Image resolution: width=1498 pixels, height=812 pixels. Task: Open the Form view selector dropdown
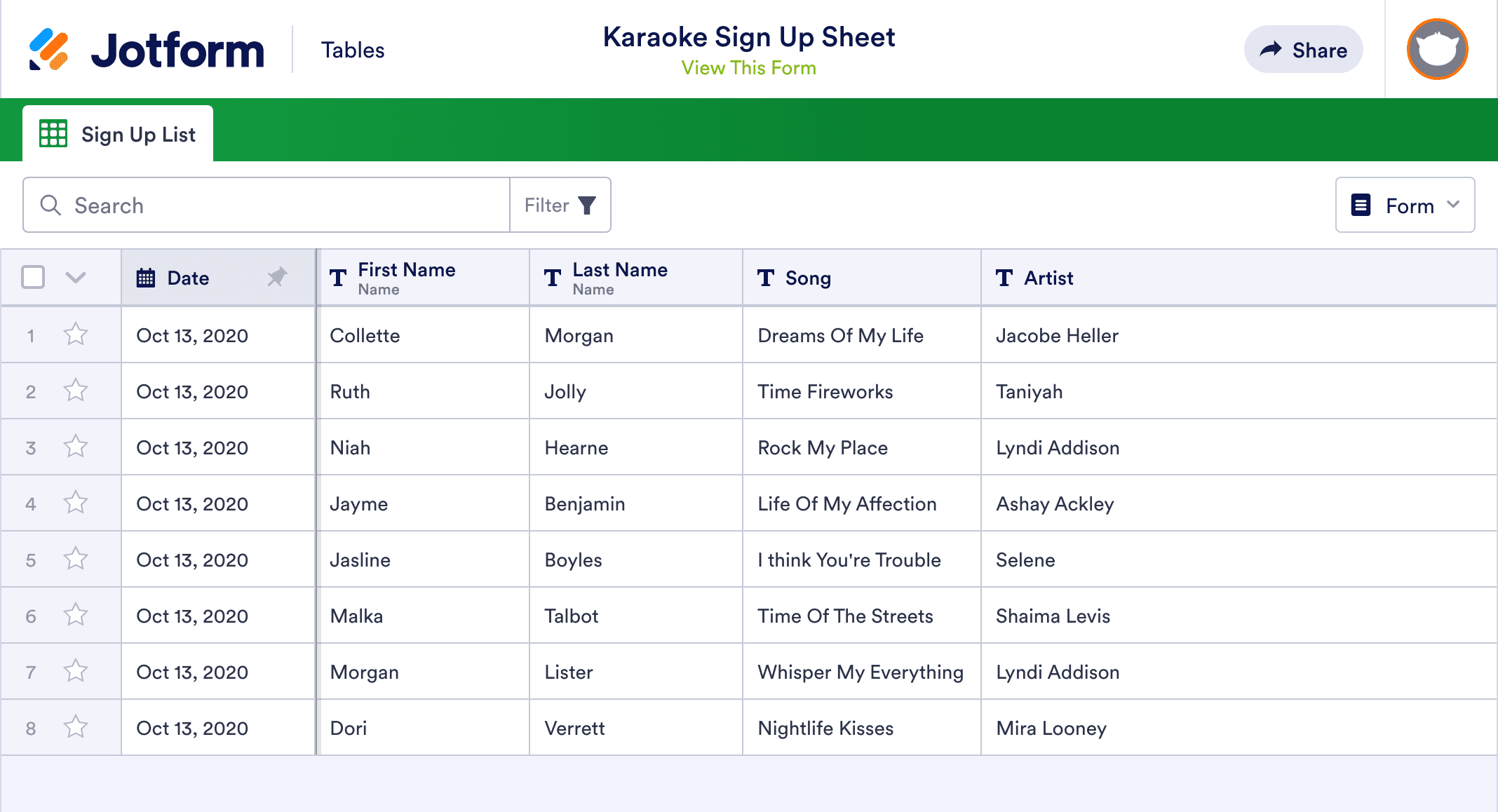pyautogui.click(x=1405, y=205)
